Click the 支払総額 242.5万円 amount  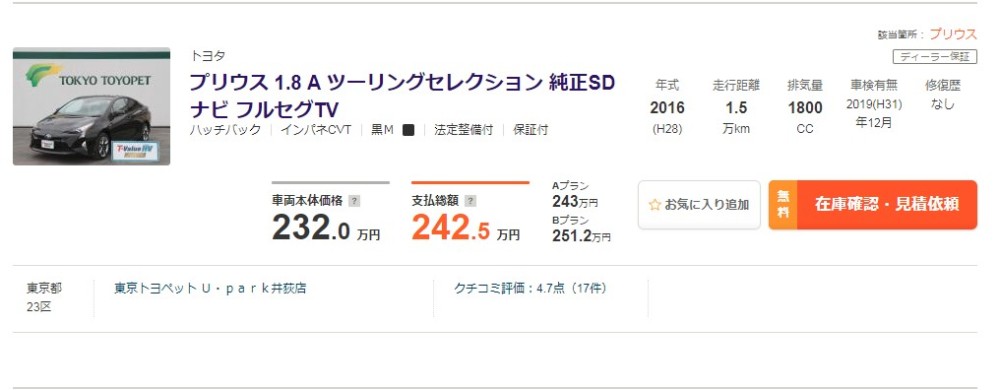click(x=465, y=228)
